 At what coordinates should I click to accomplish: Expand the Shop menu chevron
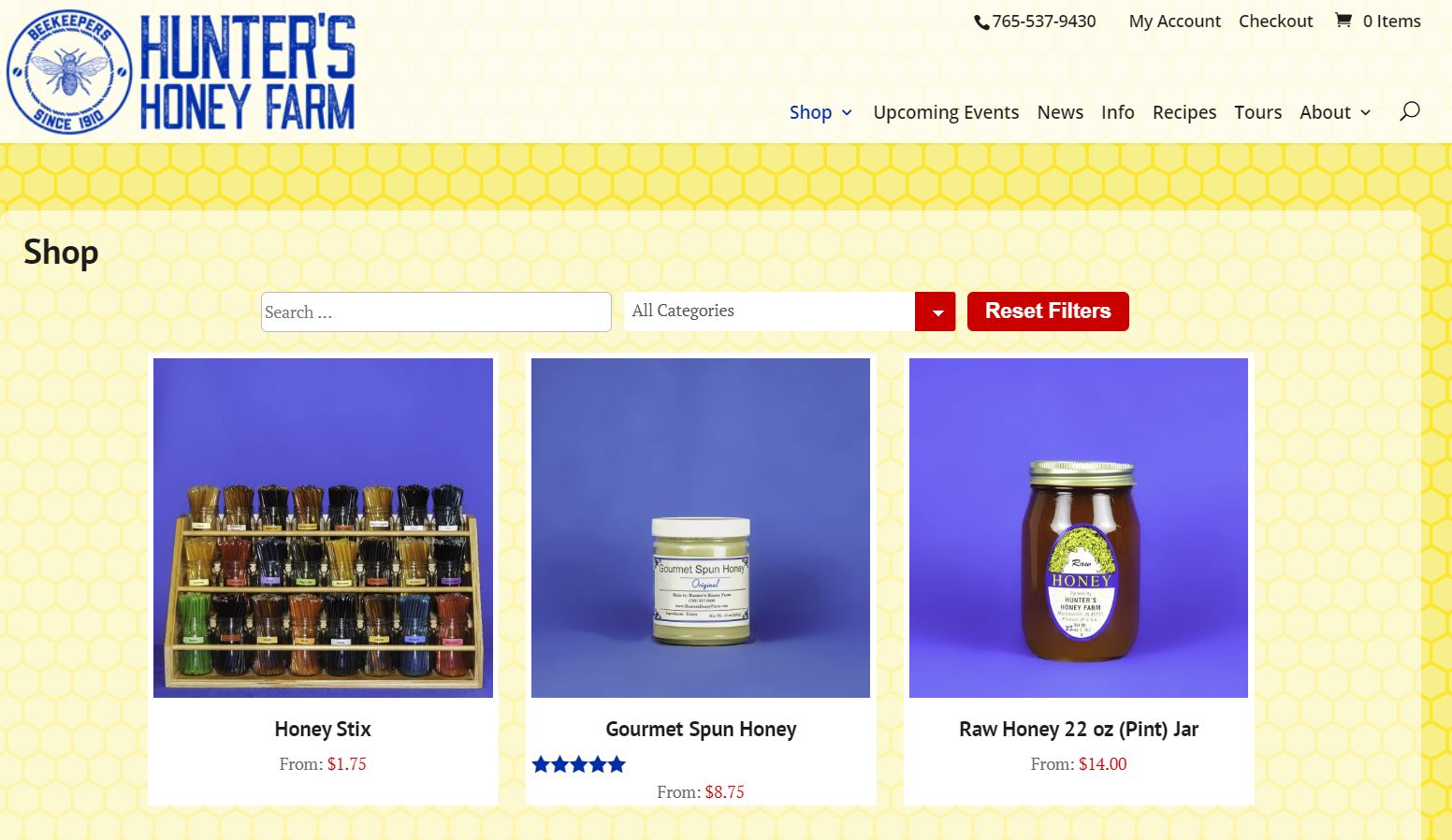[847, 112]
